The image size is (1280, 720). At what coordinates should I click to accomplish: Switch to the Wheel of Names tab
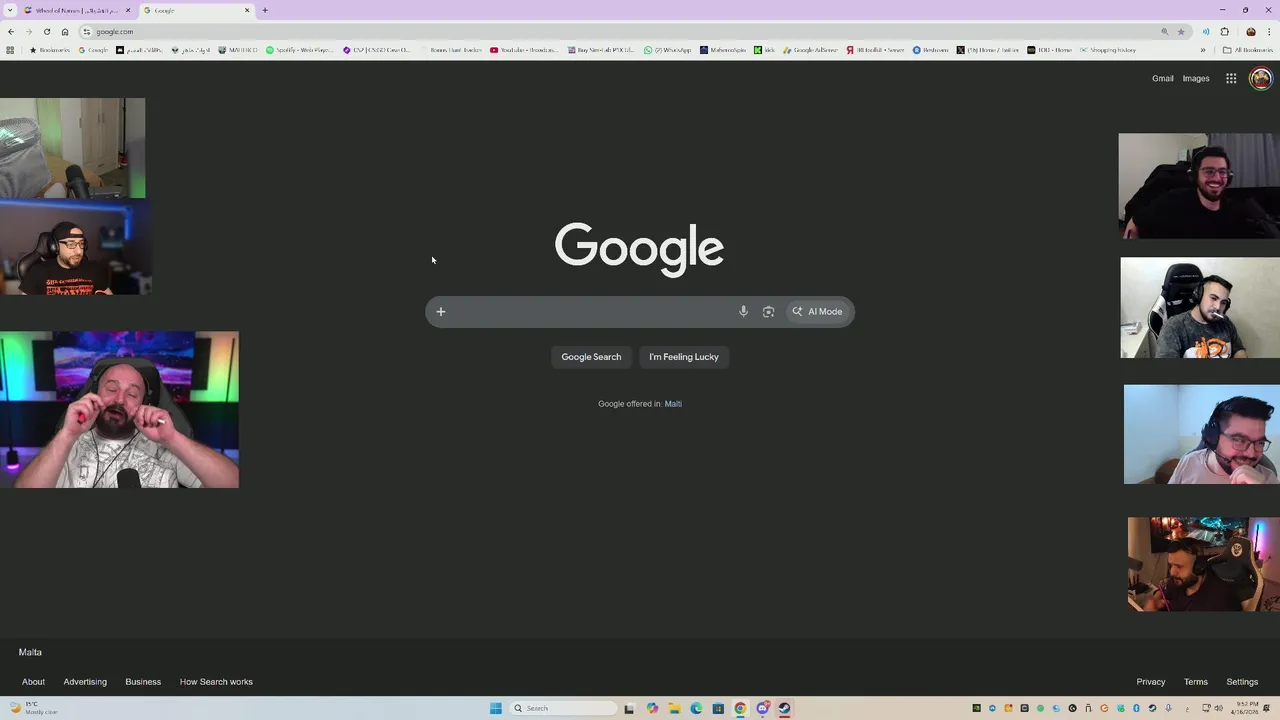click(77, 10)
